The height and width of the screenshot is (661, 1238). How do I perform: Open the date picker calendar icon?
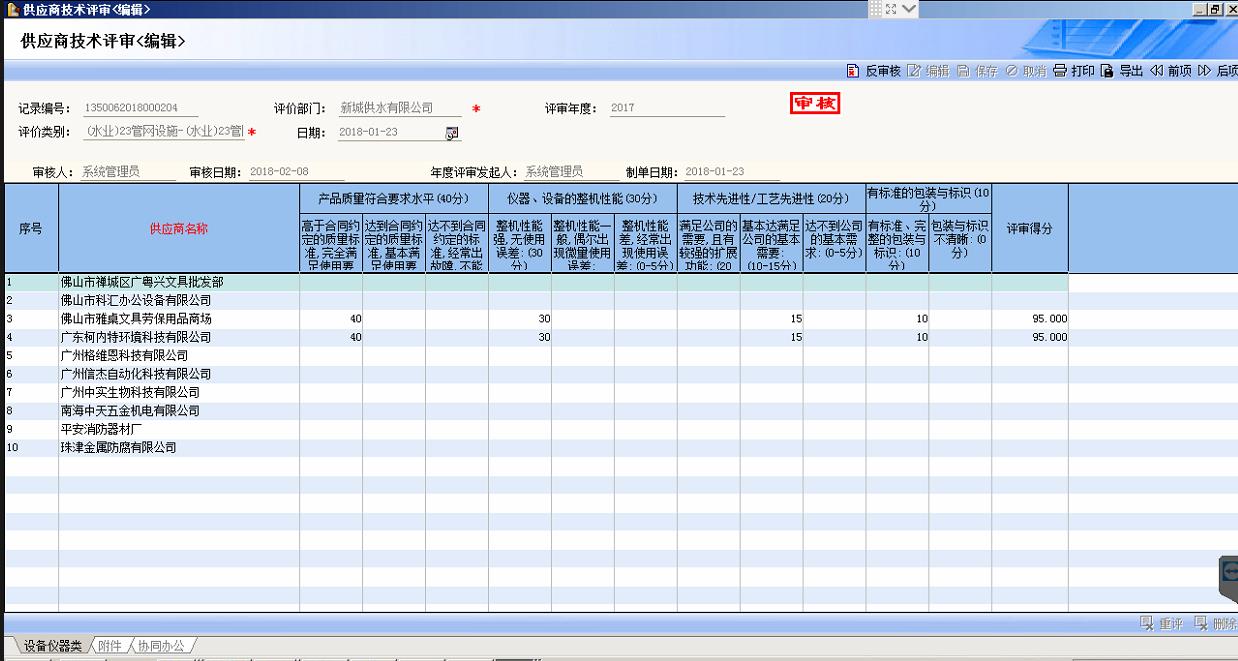tap(452, 133)
